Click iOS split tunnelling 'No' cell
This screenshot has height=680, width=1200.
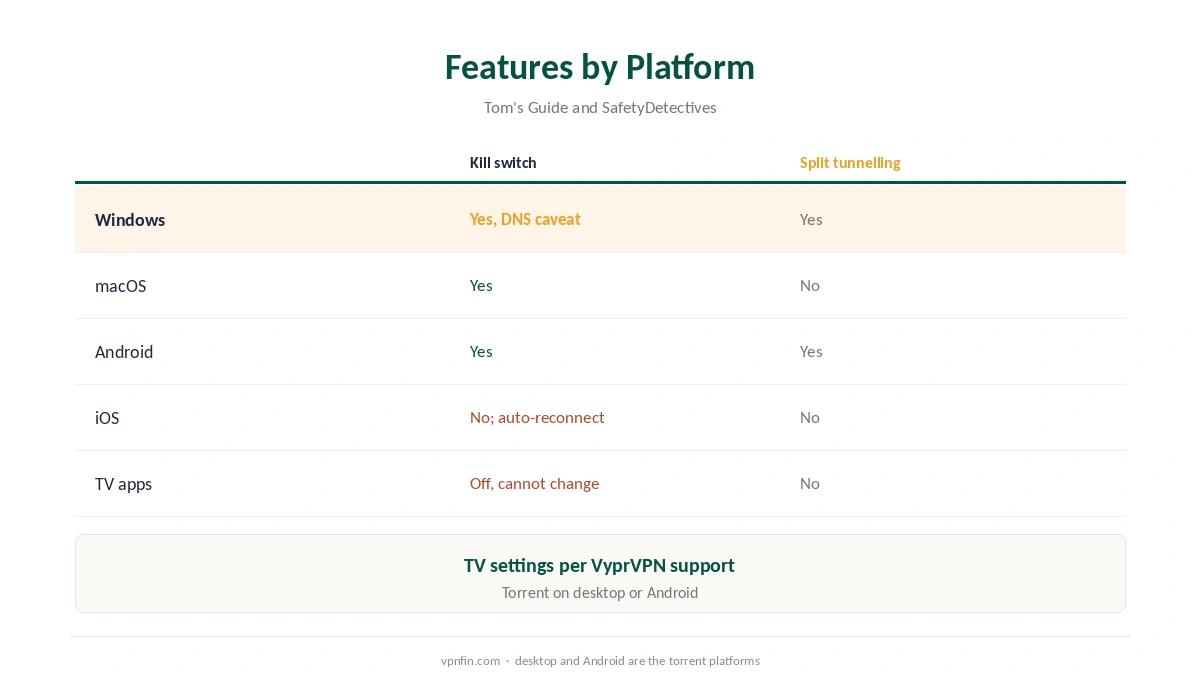click(810, 417)
